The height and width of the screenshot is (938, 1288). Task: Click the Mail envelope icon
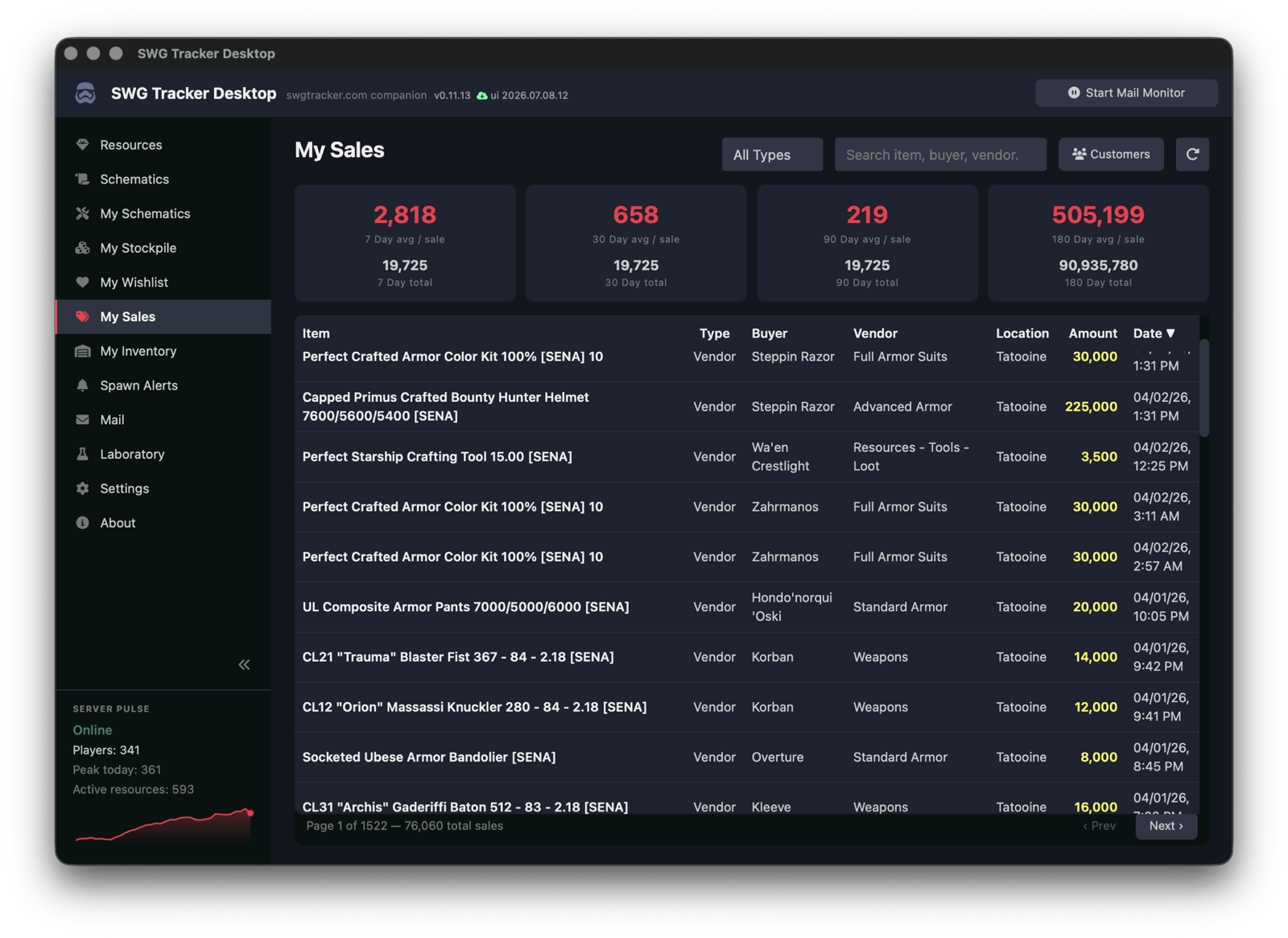(82, 419)
